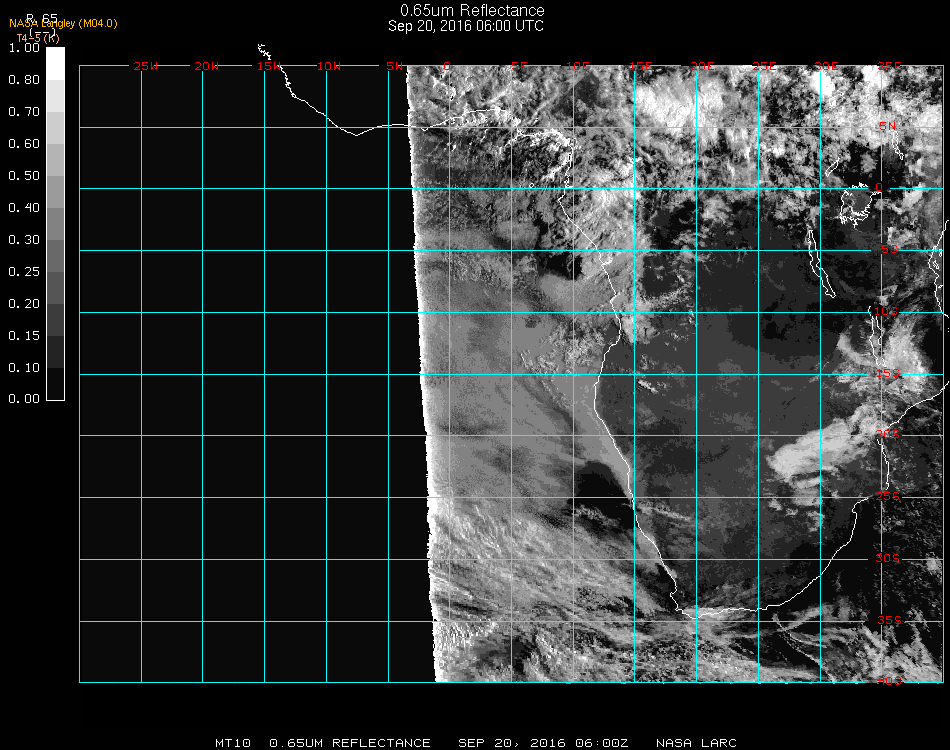Click the "MT10" text in the footer
Image resolution: width=950 pixels, height=750 pixels.
tap(232, 743)
